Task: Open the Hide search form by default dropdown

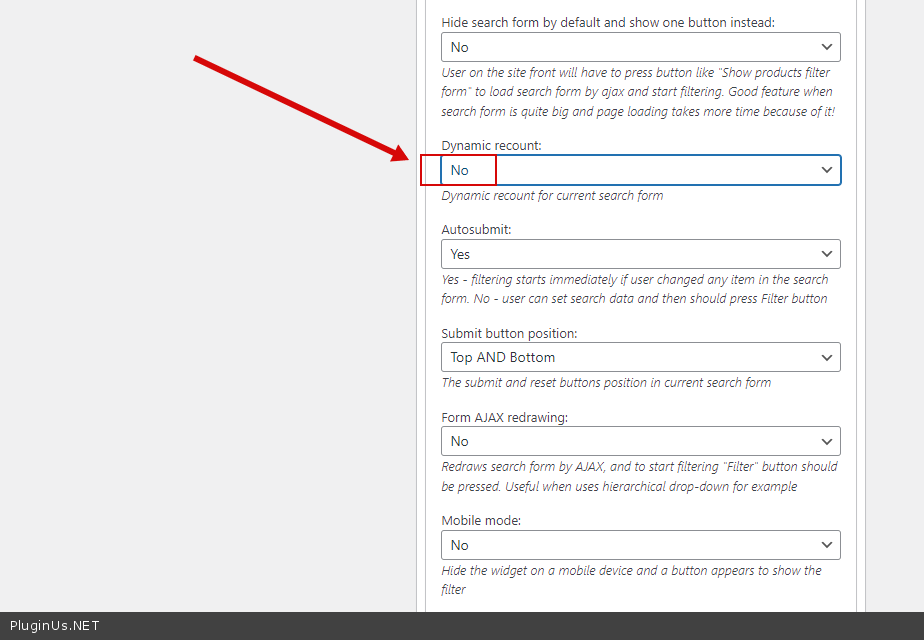Action: [x=640, y=47]
